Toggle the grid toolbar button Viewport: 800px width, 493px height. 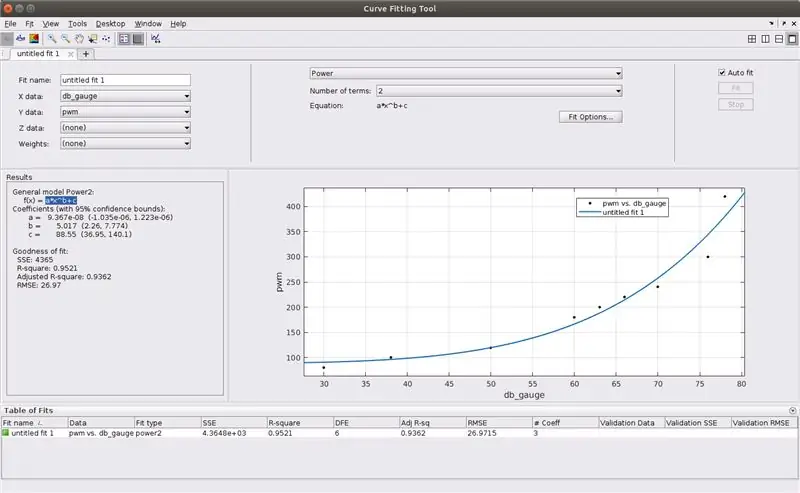pyautogui.click(x=138, y=39)
